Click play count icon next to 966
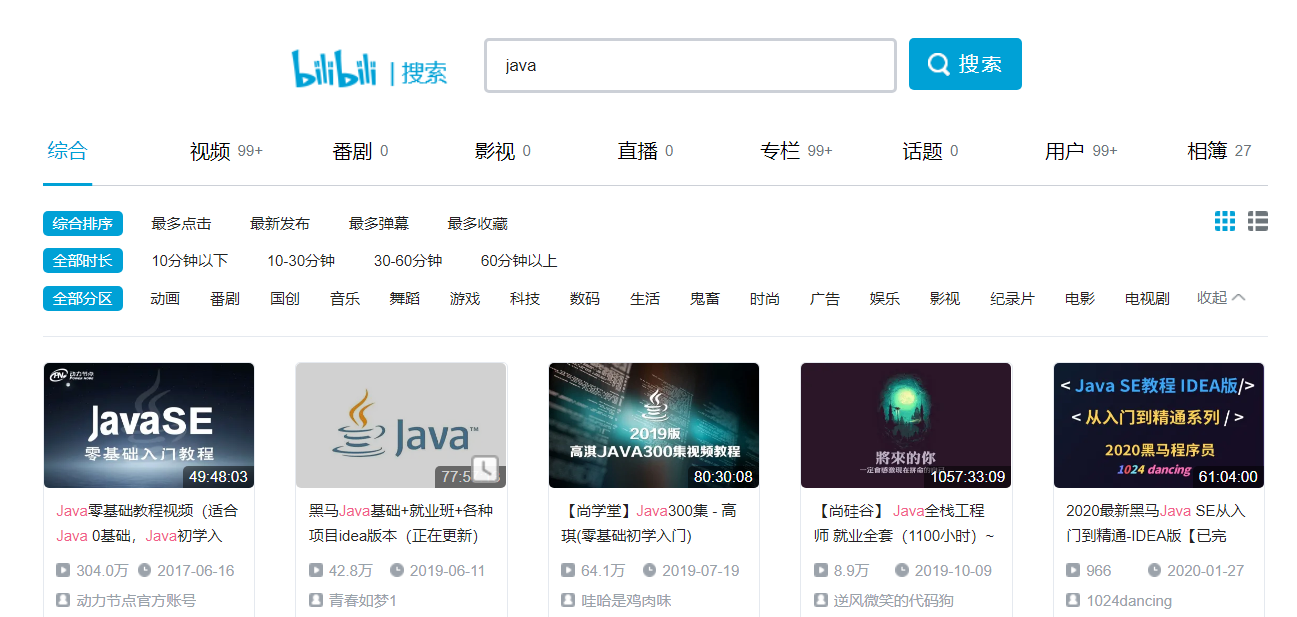 click(1073, 571)
